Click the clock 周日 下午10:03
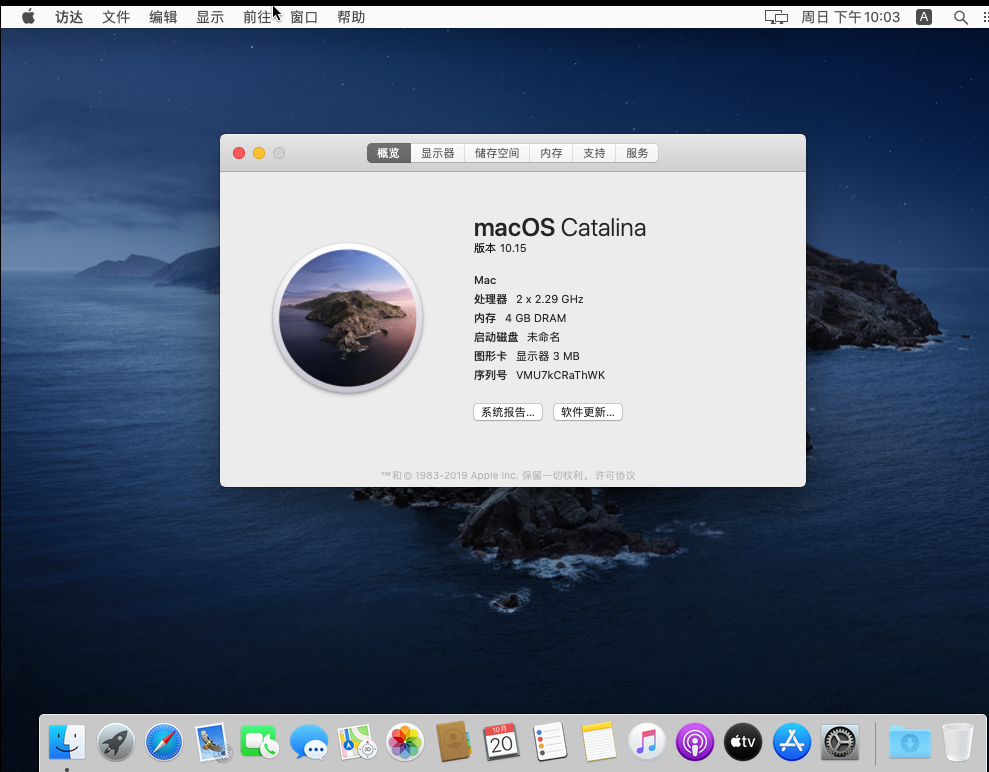989x772 pixels. pyautogui.click(x=850, y=17)
